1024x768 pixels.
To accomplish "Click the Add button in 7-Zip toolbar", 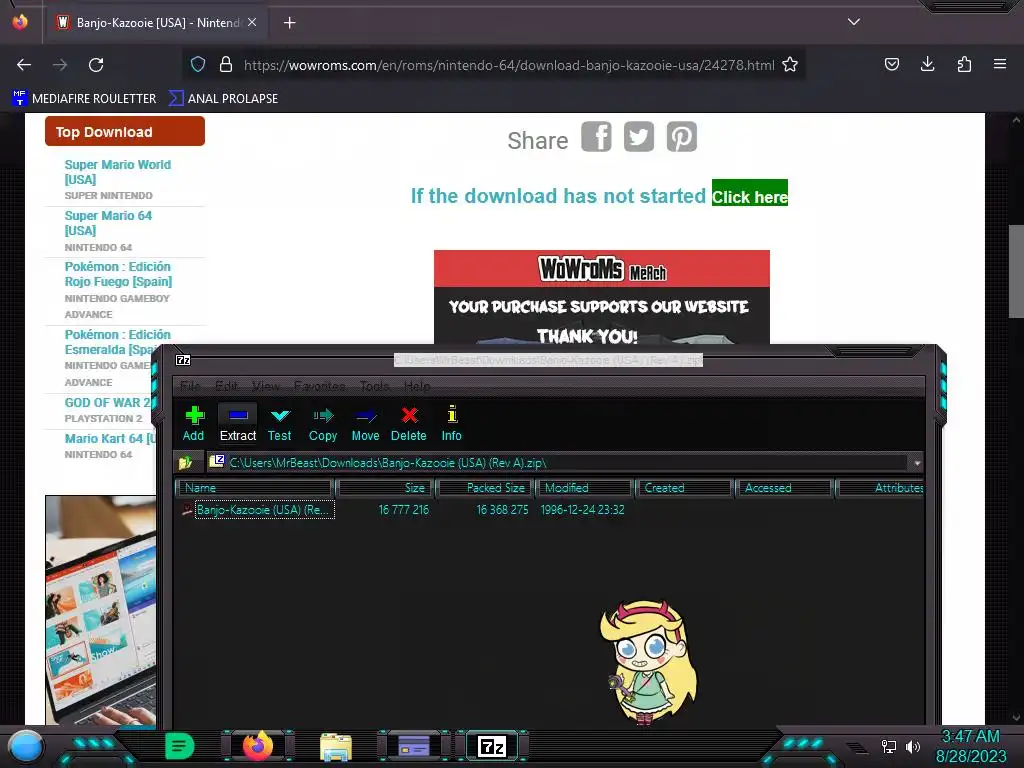I will [x=193, y=424].
